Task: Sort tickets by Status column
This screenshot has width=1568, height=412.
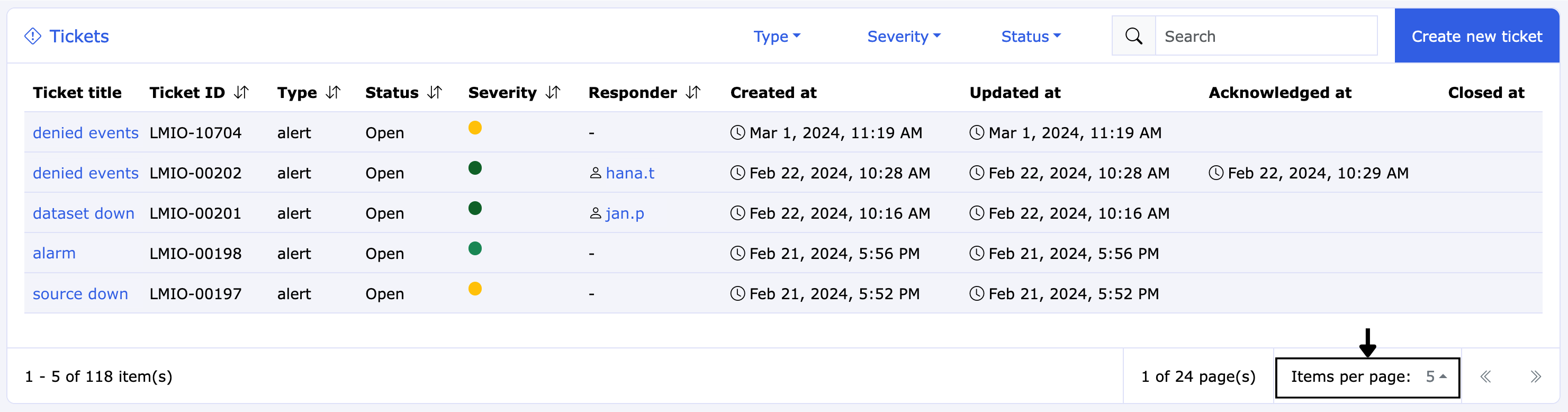Action: (435, 93)
